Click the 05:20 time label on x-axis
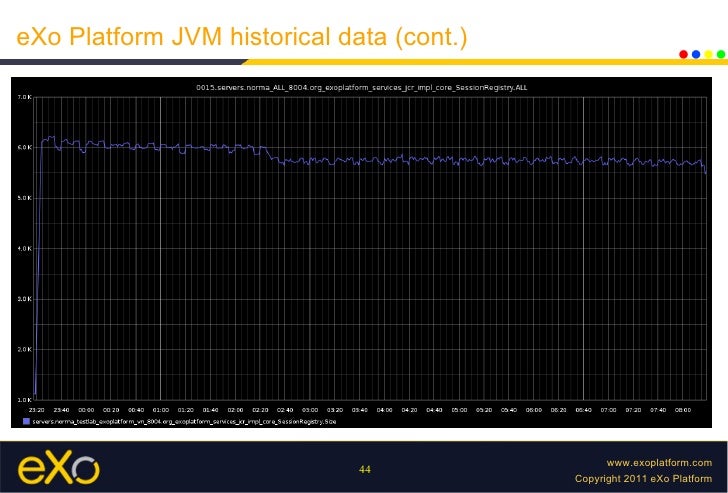Image resolution: width=728 pixels, height=493 pixels. 484,410
